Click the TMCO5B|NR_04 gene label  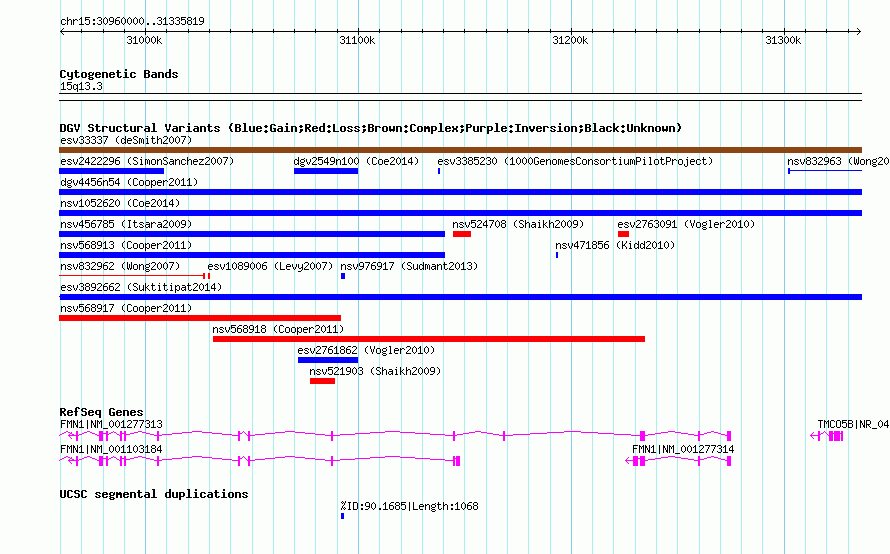(x=853, y=424)
